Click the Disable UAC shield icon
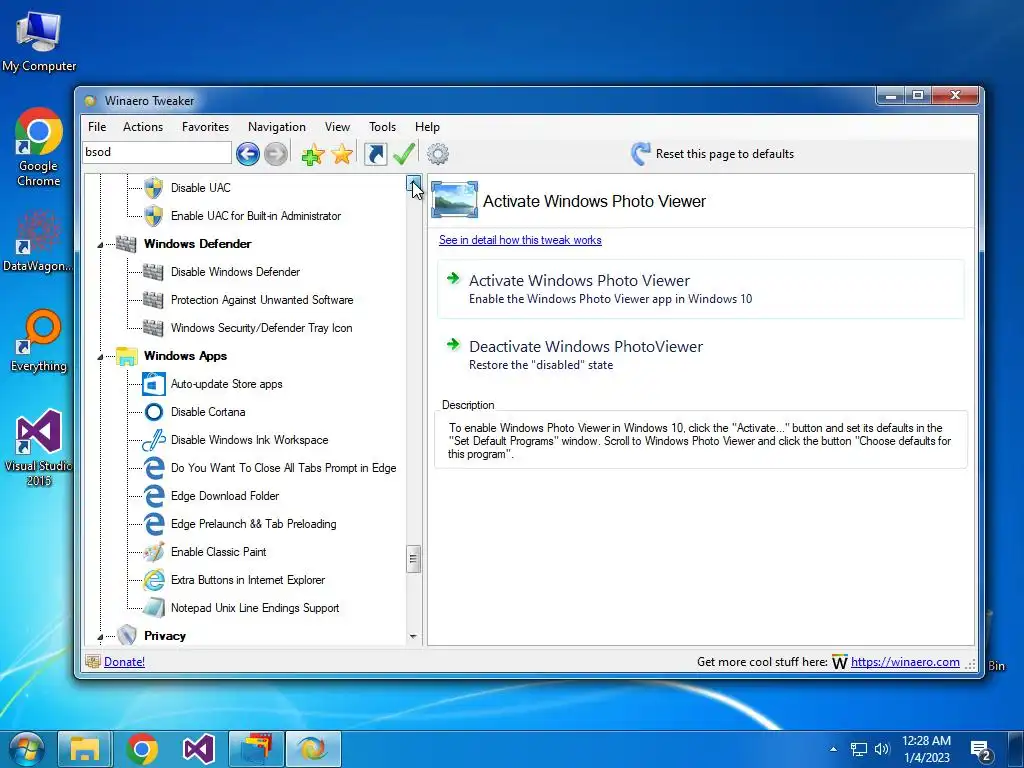Image resolution: width=1024 pixels, height=768 pixels. pos(153,188)
